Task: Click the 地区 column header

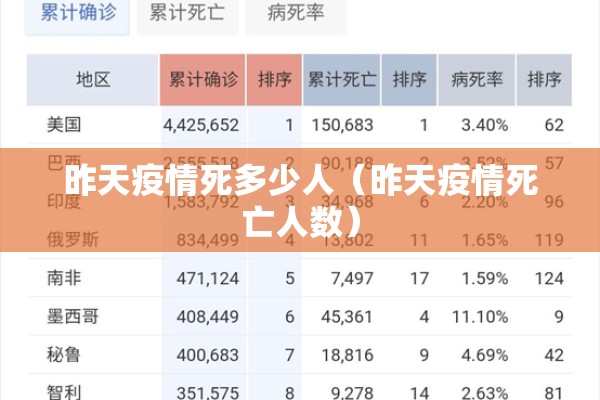Action: tap(93, 80)
